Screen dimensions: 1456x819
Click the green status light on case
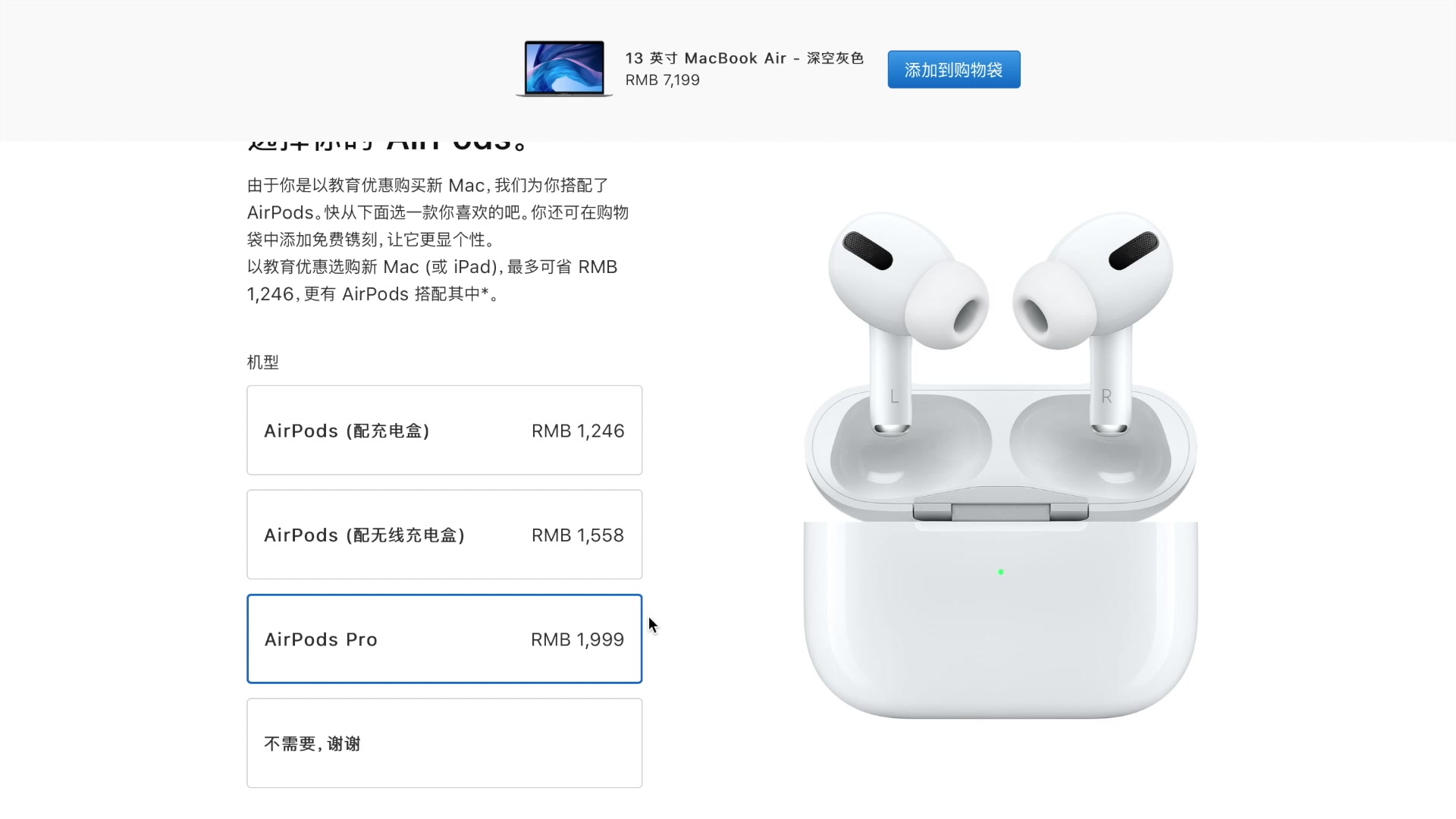[x=1001, y=572]
